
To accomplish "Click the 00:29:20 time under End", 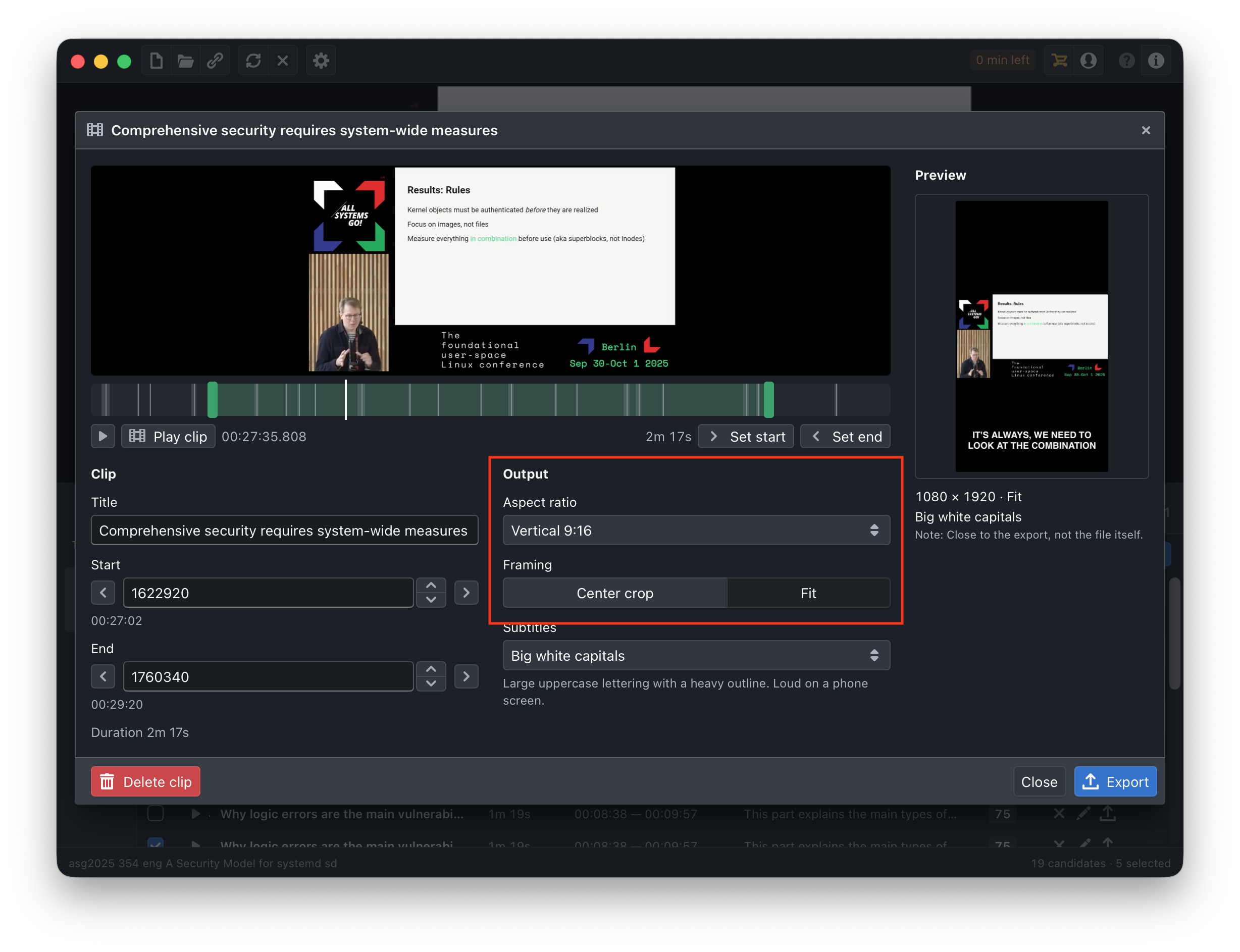I will (x=117, y=704).
